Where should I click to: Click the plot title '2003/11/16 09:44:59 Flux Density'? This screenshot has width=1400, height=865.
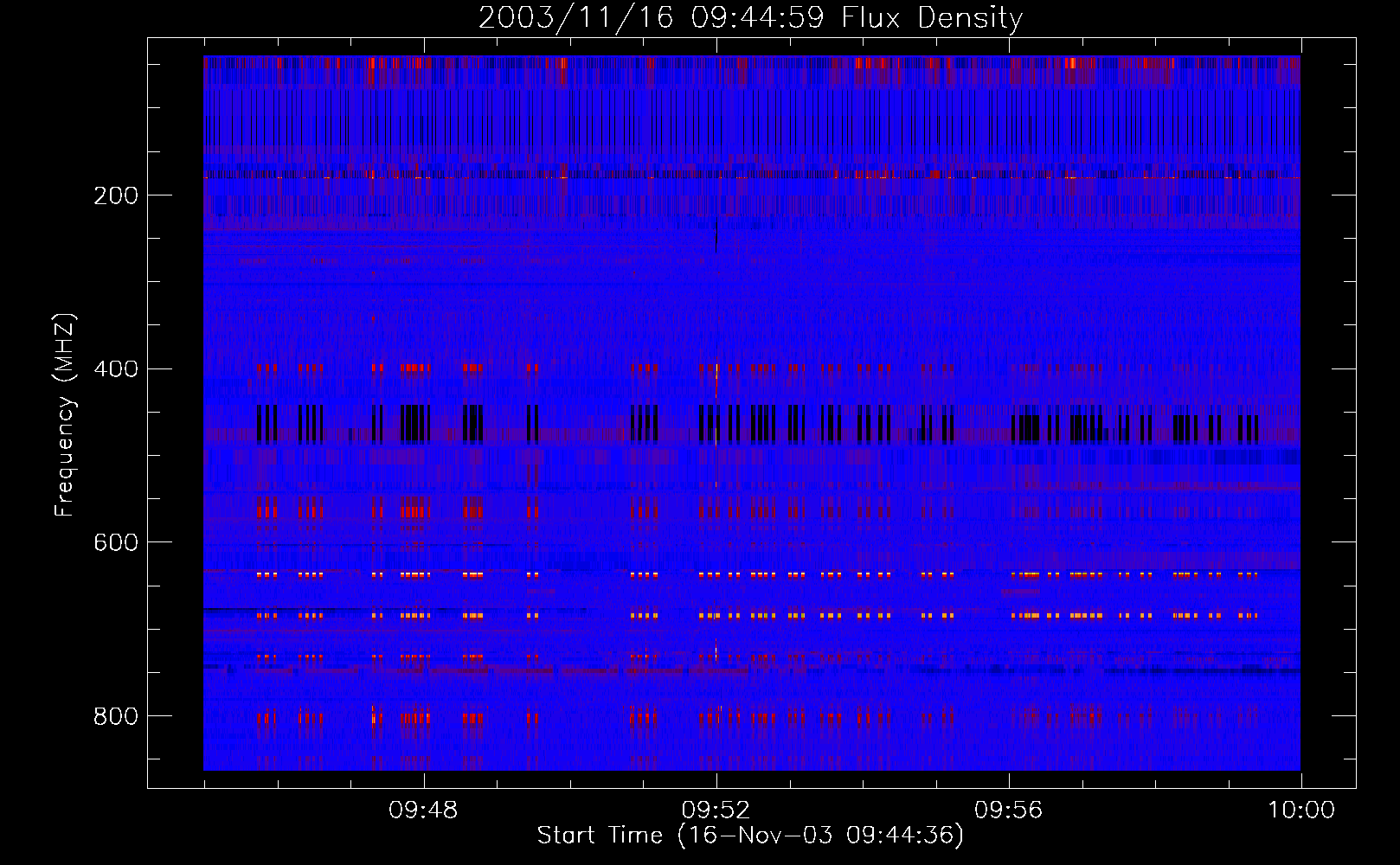click(x=750, y=17)
